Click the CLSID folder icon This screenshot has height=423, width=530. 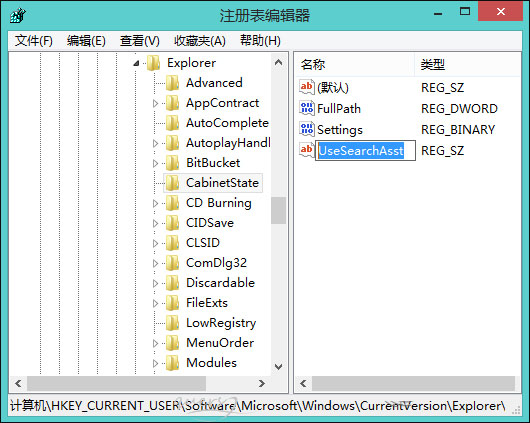[x=172, y=243]
